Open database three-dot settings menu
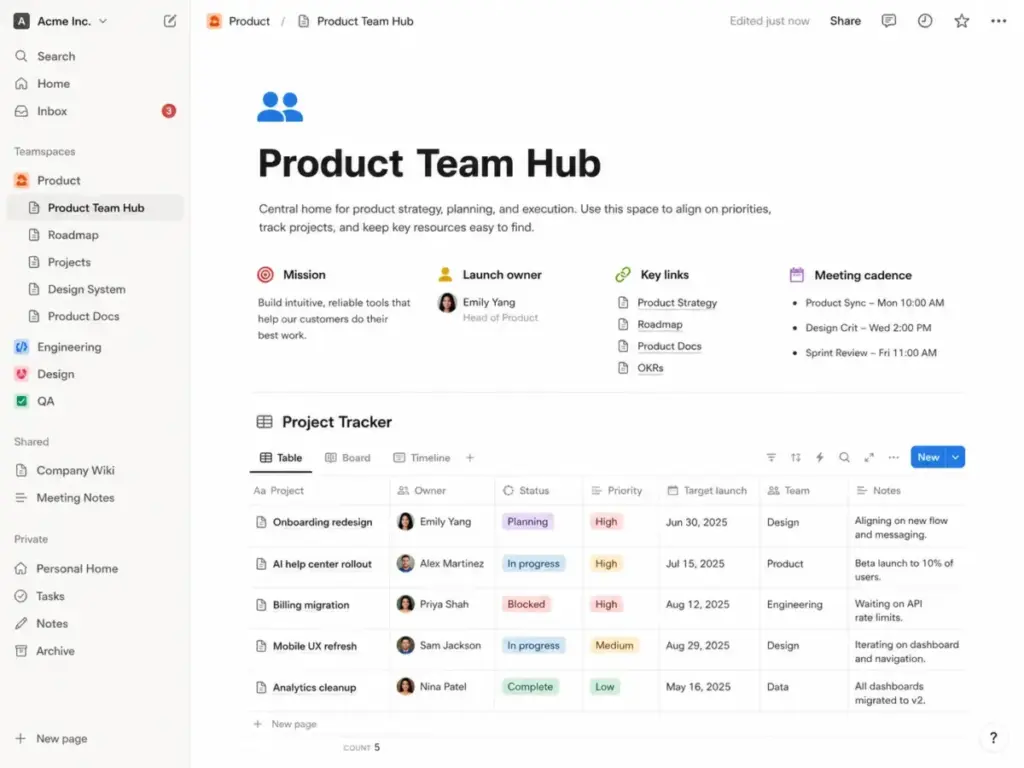This screenshot has height=768, width=1024. [893, 457]
